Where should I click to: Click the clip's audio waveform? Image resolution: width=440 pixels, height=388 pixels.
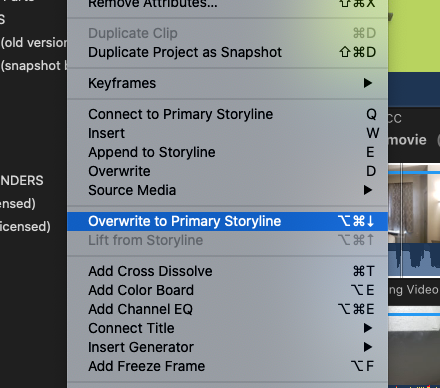pos(414,260)
